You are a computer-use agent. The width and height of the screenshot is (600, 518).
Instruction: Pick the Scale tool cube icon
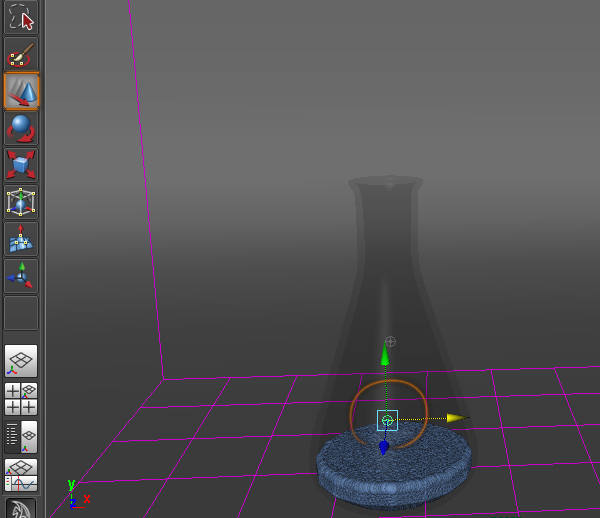pos(21,164)
